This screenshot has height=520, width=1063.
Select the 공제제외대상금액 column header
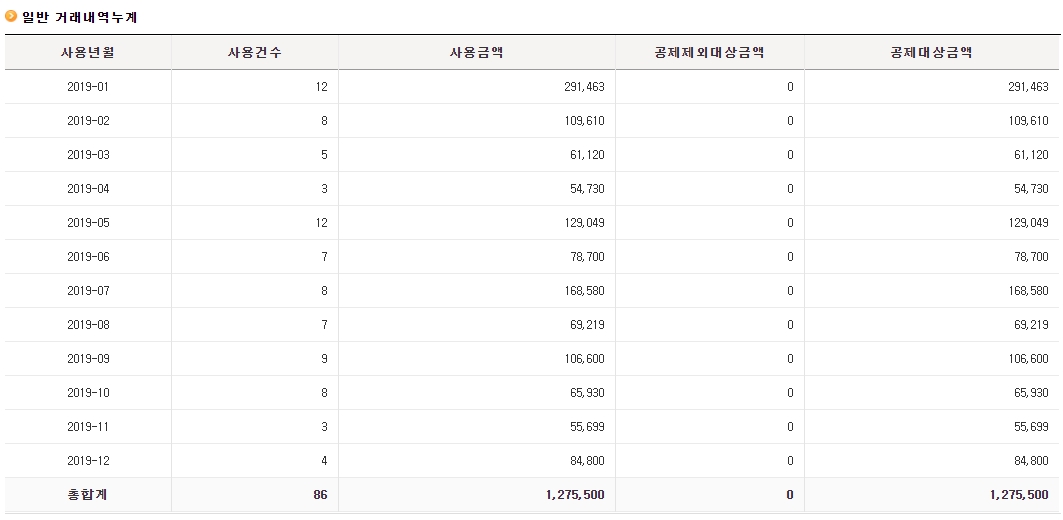(x=709, y=53)
